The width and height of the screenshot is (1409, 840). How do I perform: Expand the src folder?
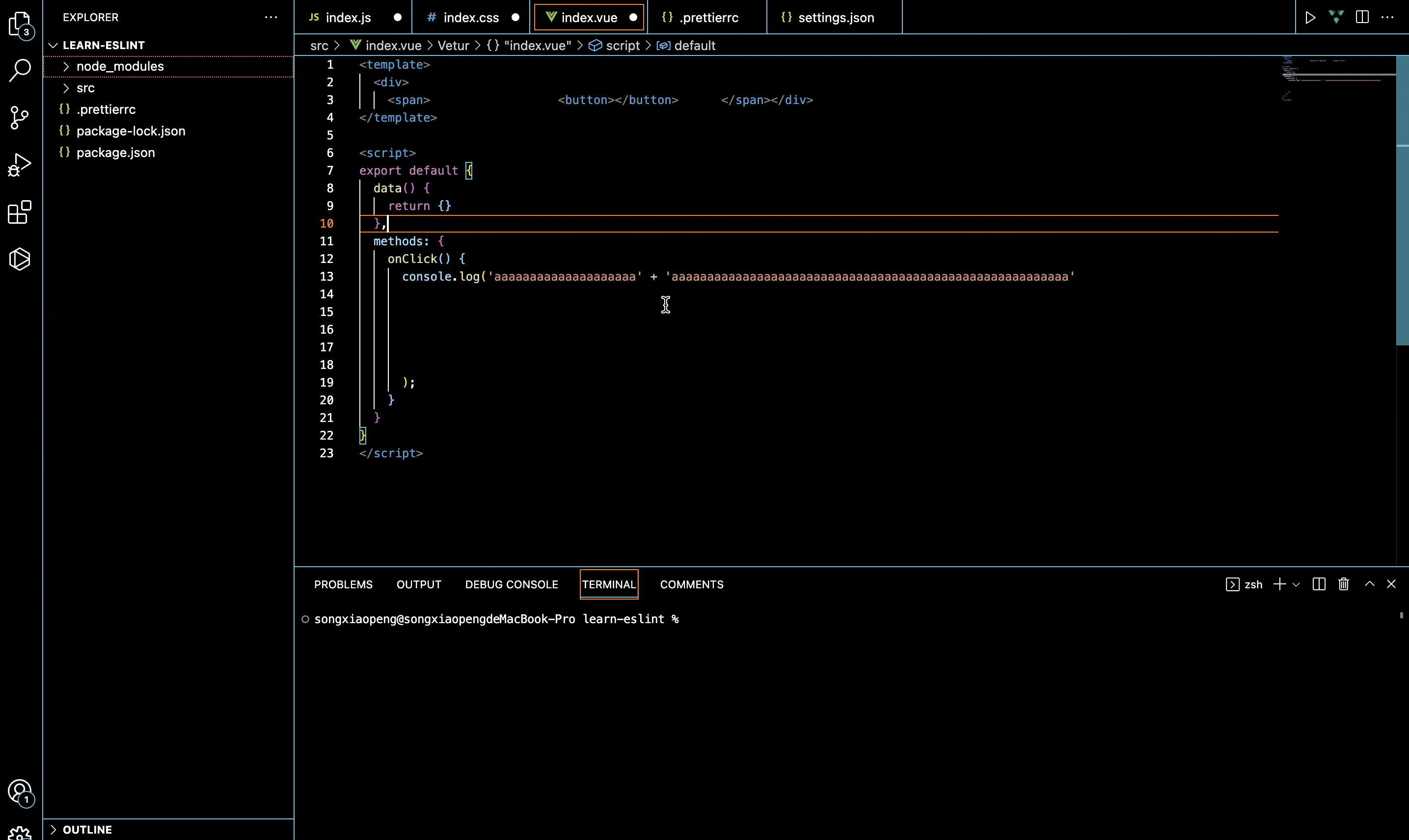[x=85, y=88]
